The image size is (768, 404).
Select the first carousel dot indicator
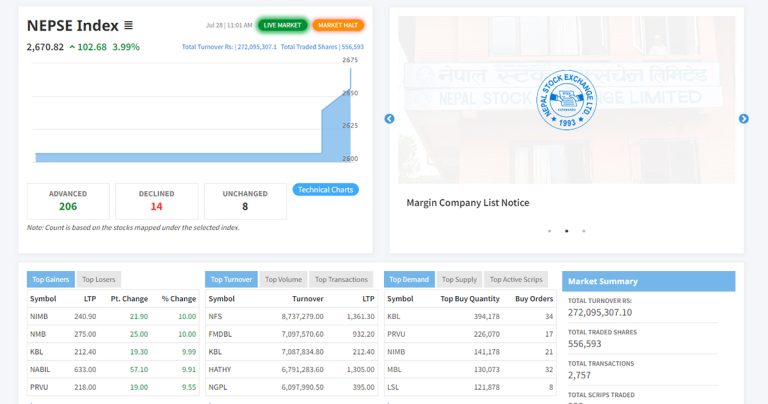tap(549, 231)
